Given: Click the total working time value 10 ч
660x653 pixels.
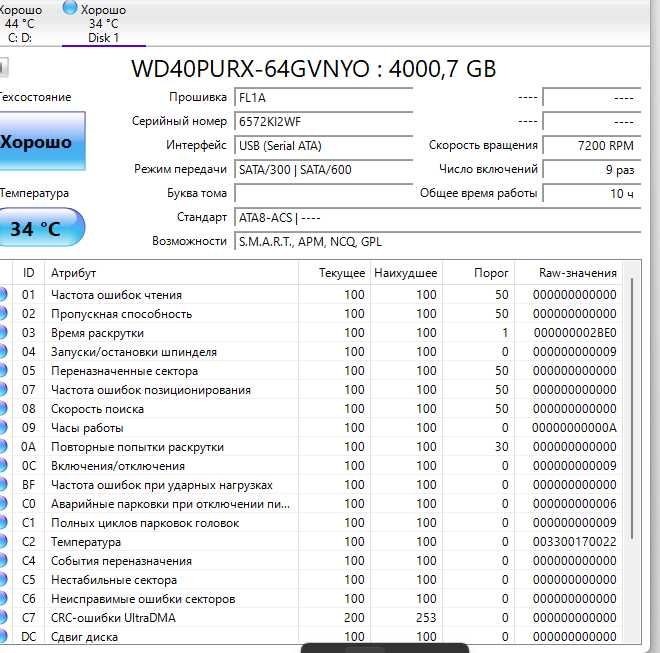Looking at the screenshot, I should point(592,194).
